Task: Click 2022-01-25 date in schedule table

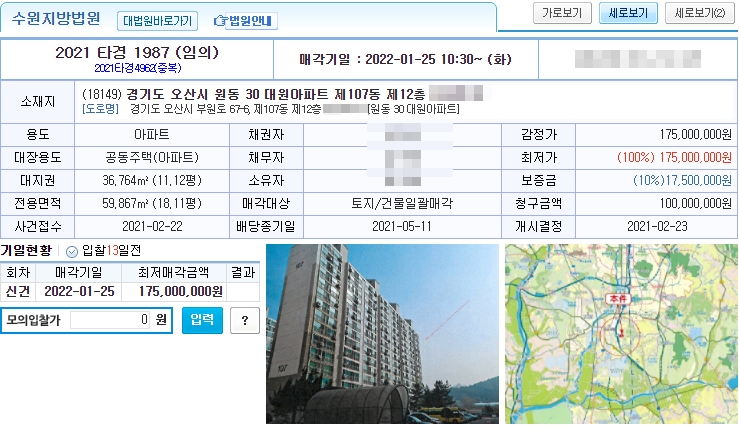Action: pyautogui.click(x=79, y=292)
